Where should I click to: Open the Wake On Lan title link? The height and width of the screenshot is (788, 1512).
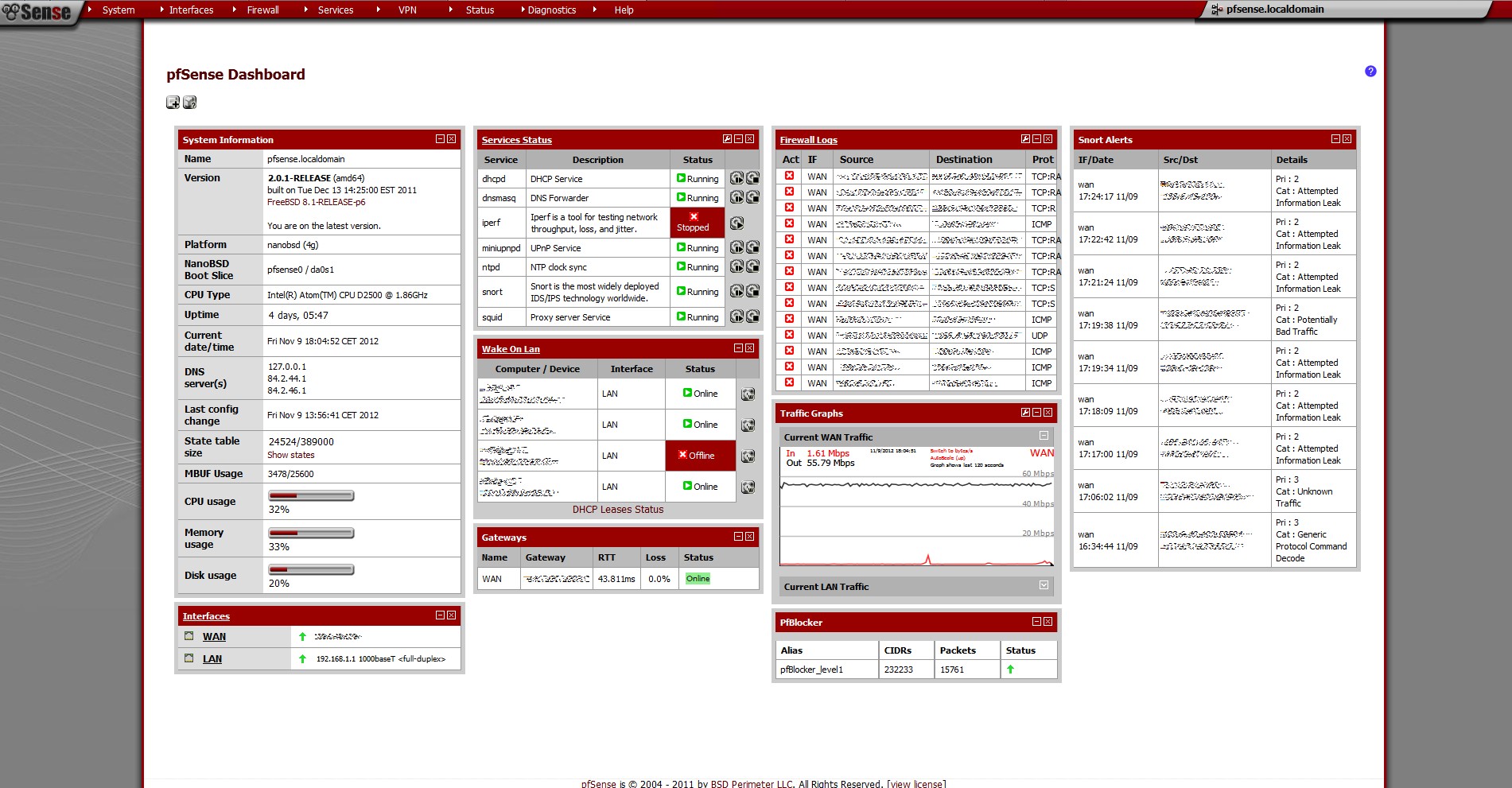pos(511,349)
